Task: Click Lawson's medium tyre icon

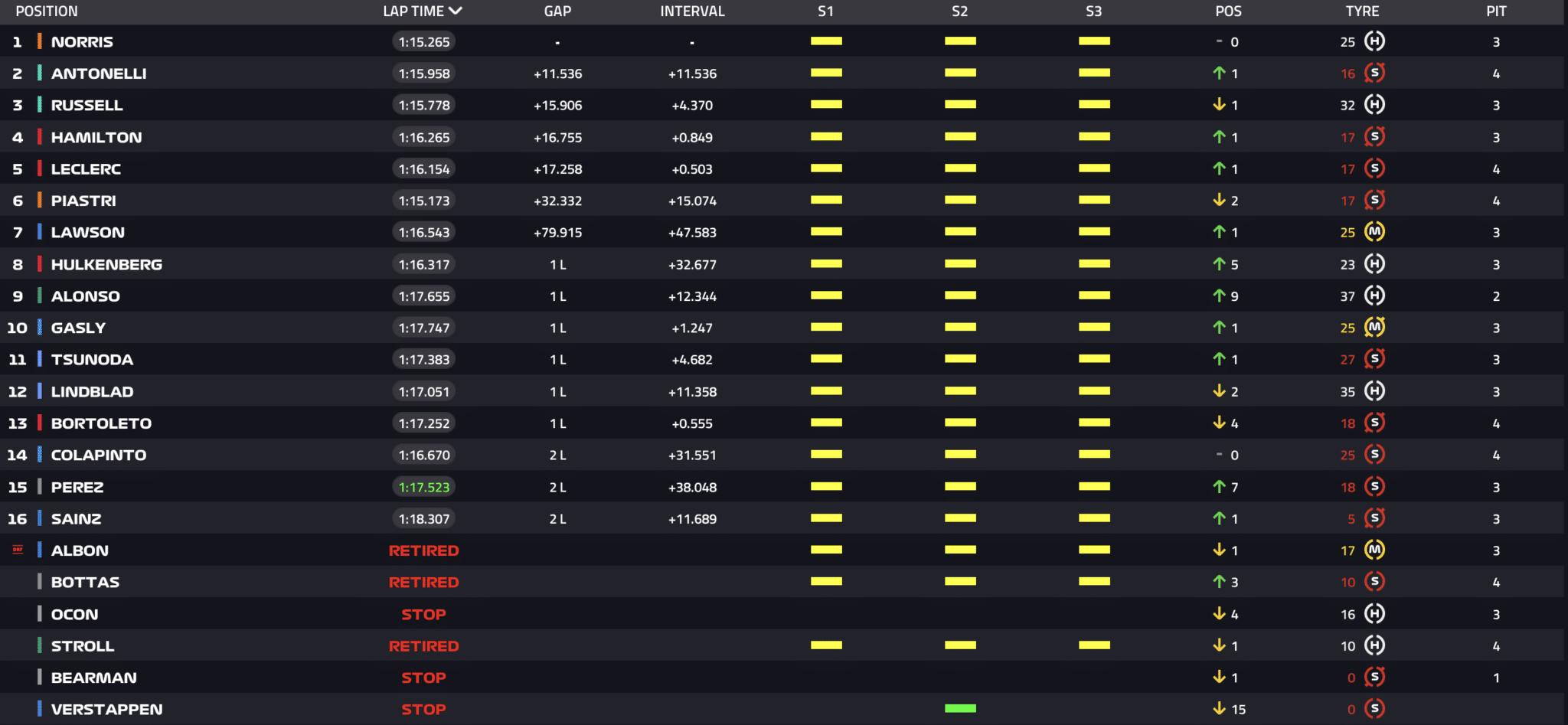Action: pos(1374,232)
